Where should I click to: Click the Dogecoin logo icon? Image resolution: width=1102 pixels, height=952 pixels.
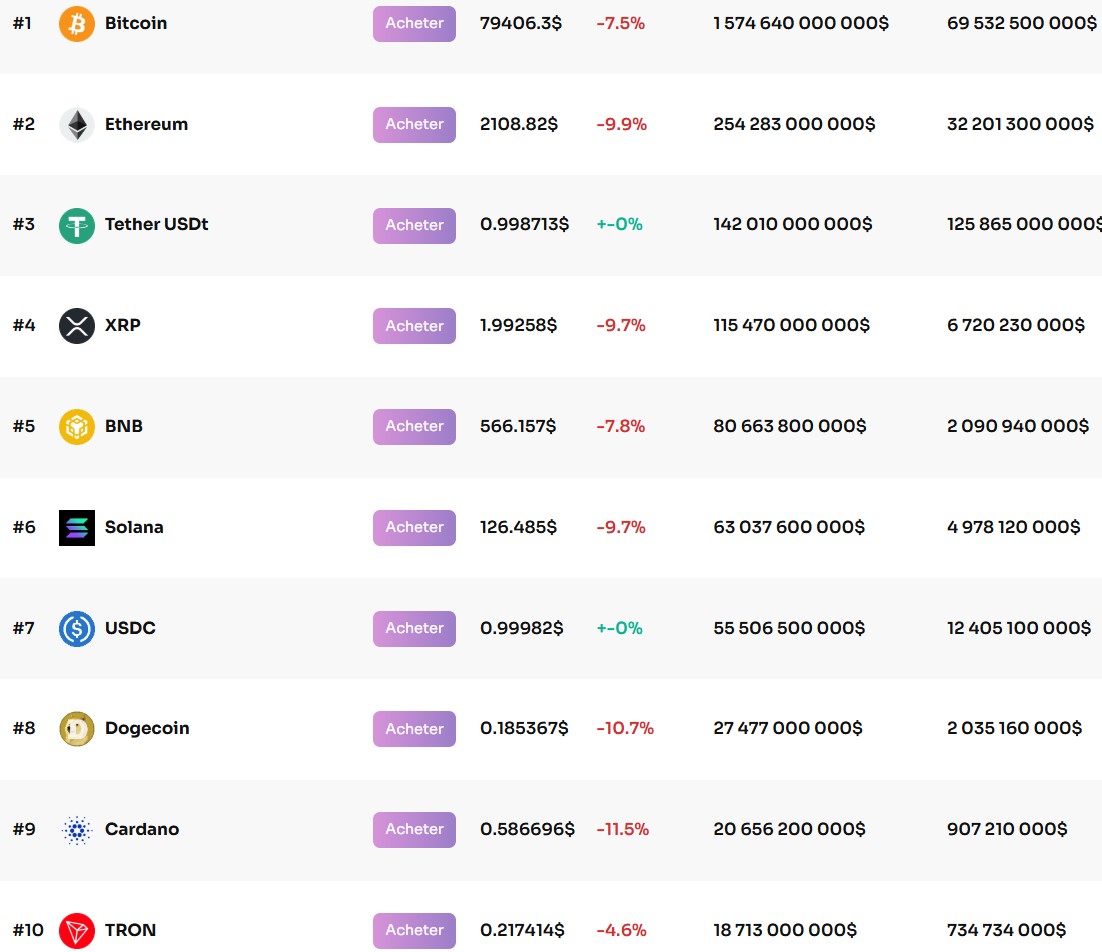tap(76, 728)
